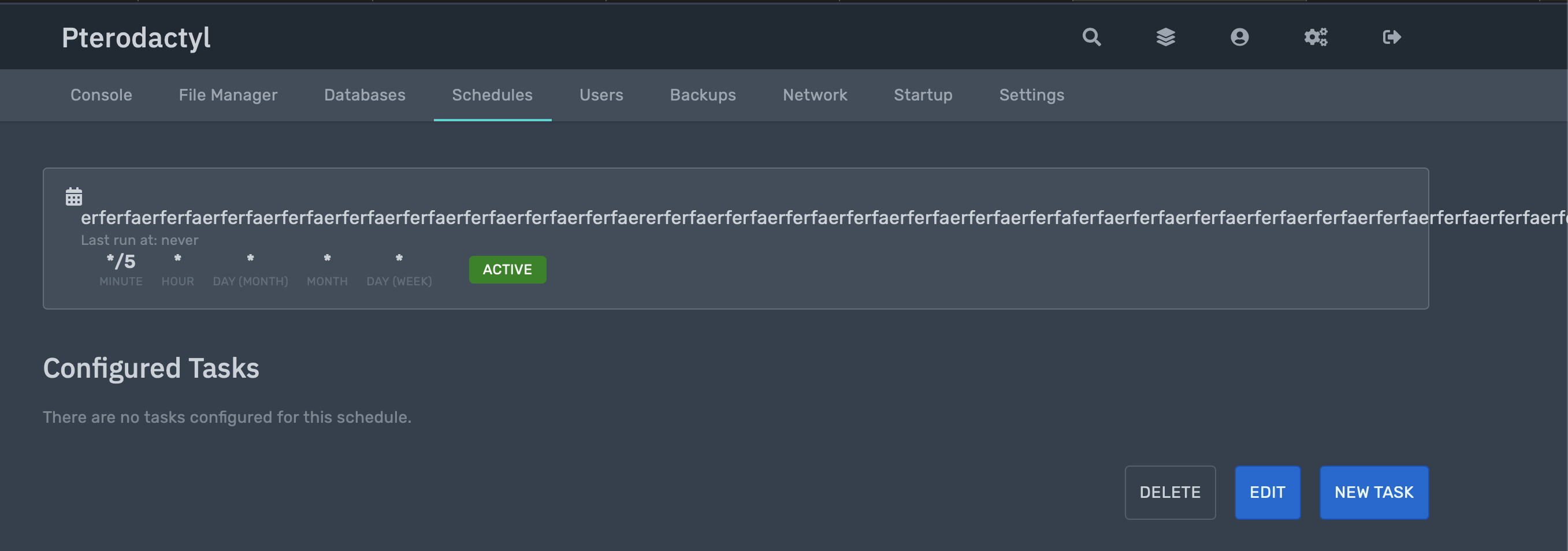The image size is (1568, 551).
Task: Click the green ACTIVE status badge
Action: click(x=507, y=269)
